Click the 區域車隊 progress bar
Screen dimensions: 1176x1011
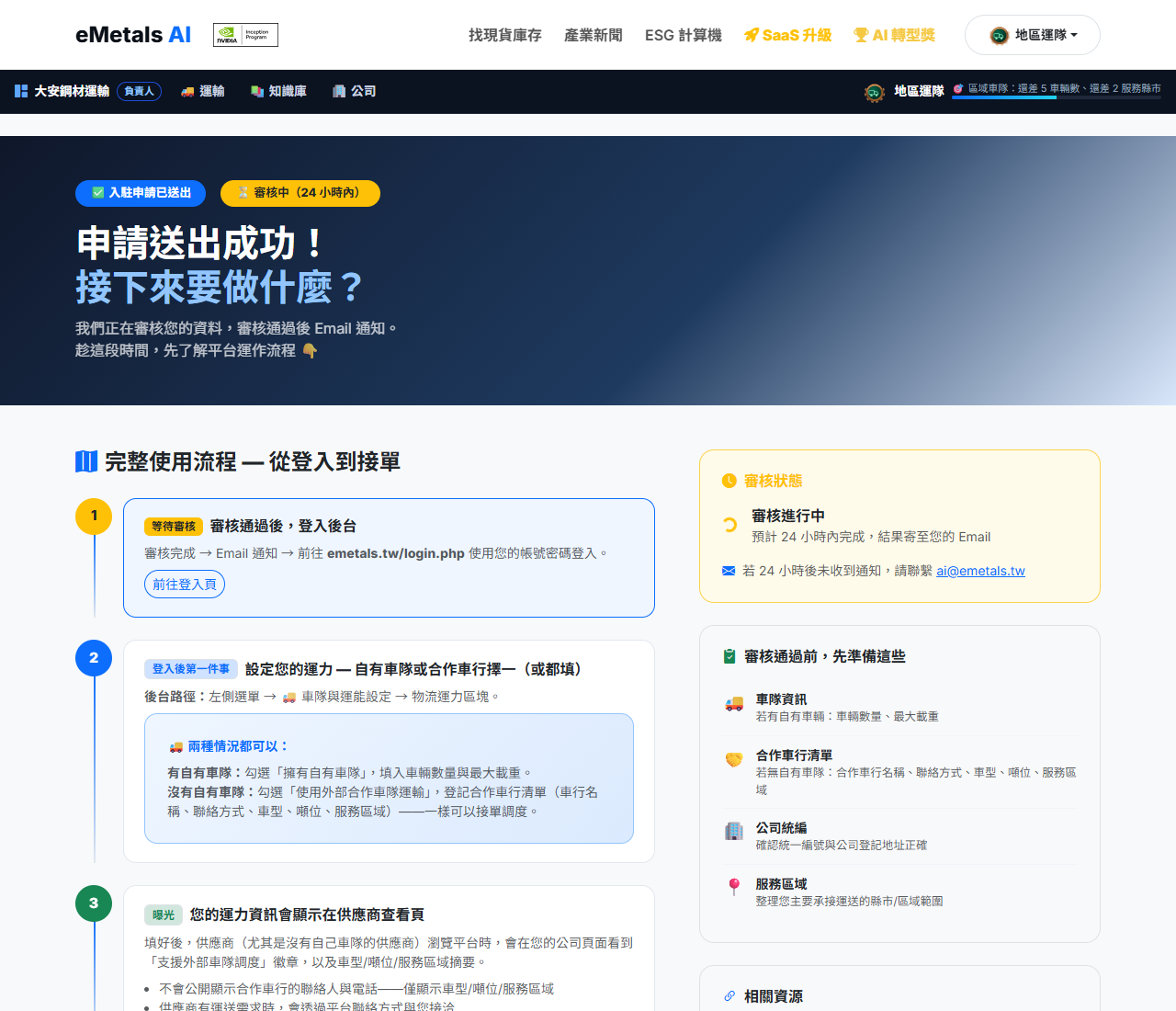(1057, 97)
